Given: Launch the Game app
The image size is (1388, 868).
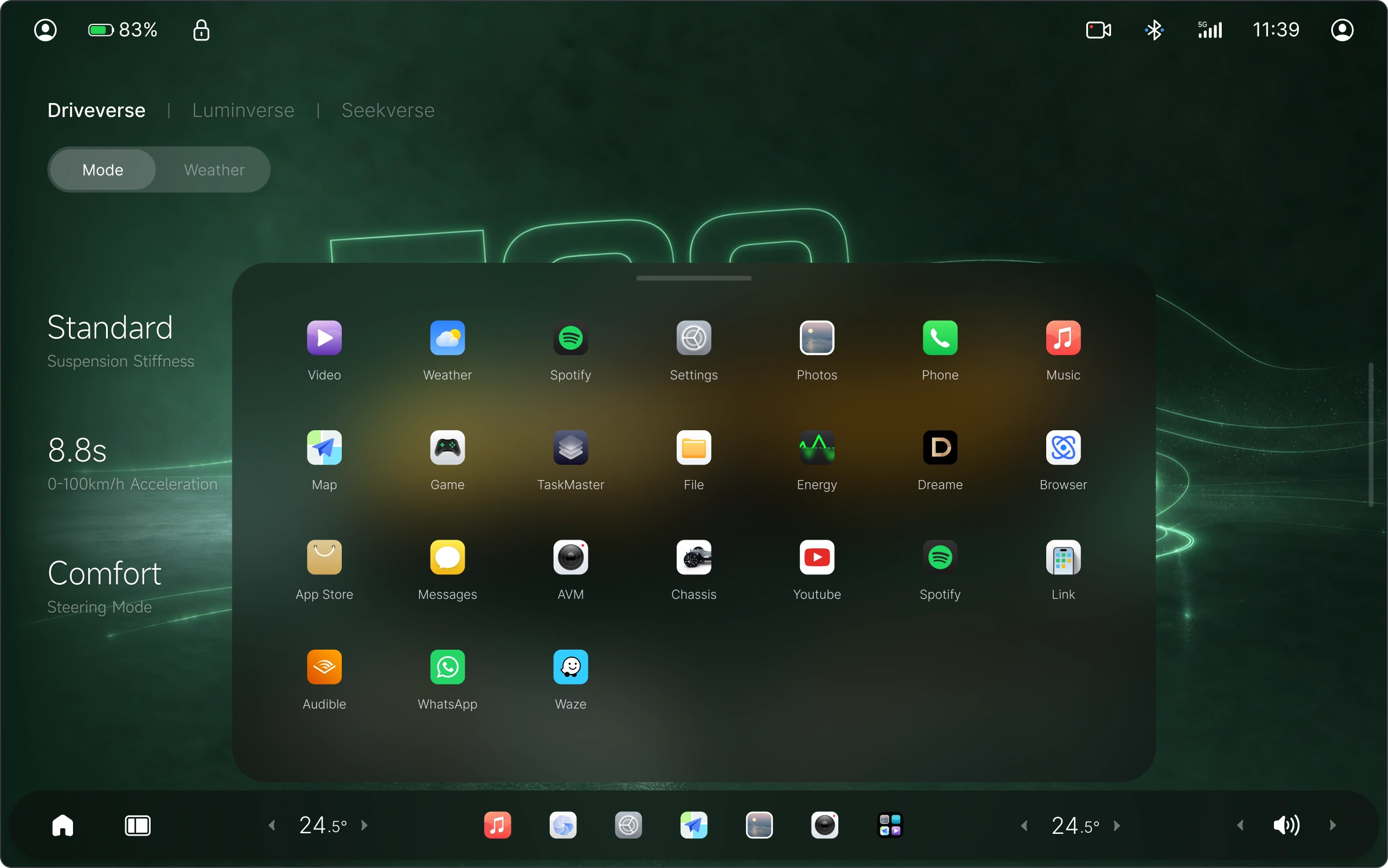Looking at the screenshot, I should pos(447,448).
